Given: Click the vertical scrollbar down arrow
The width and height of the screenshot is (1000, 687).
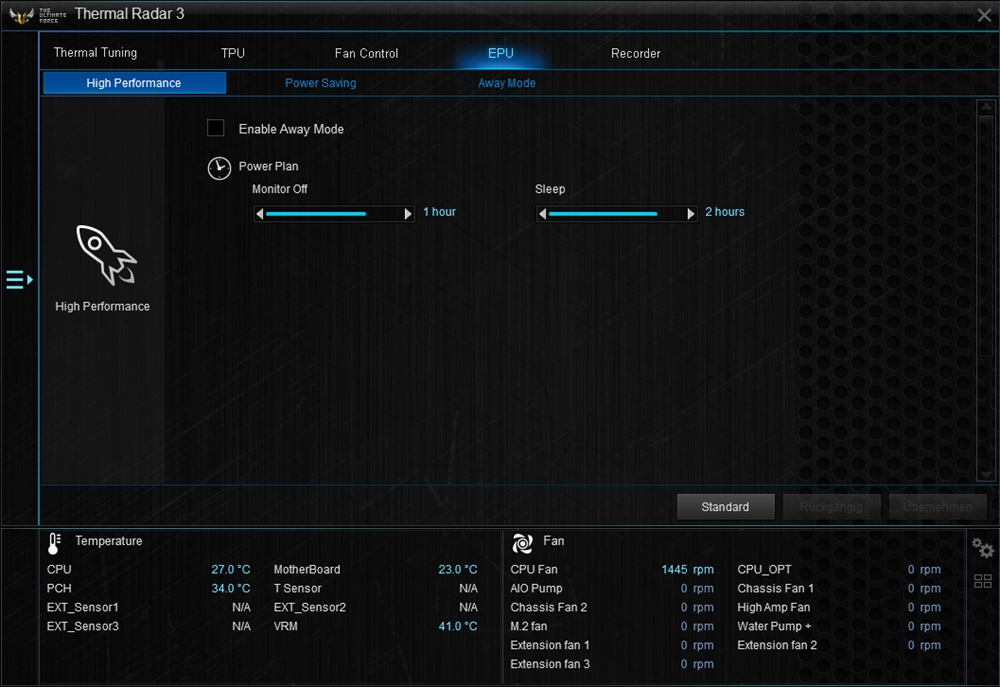Looking at the screenshot, I should [x=986, y=474].
